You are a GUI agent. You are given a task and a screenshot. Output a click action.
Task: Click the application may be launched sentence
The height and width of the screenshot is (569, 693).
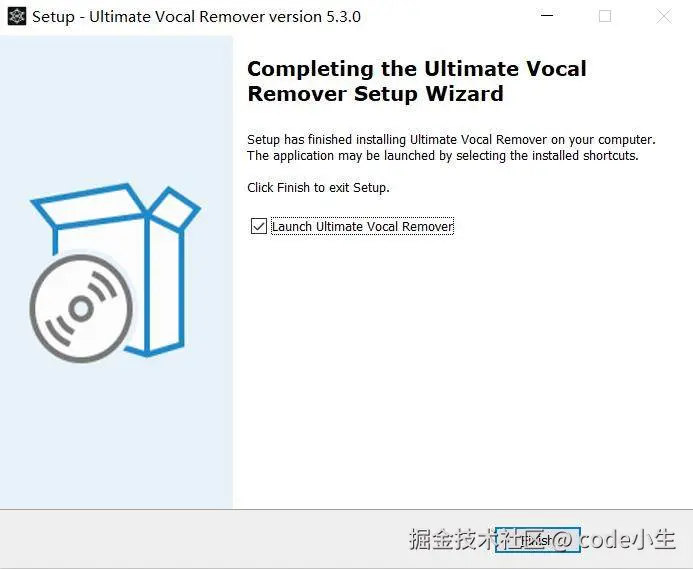coord(443,156)
